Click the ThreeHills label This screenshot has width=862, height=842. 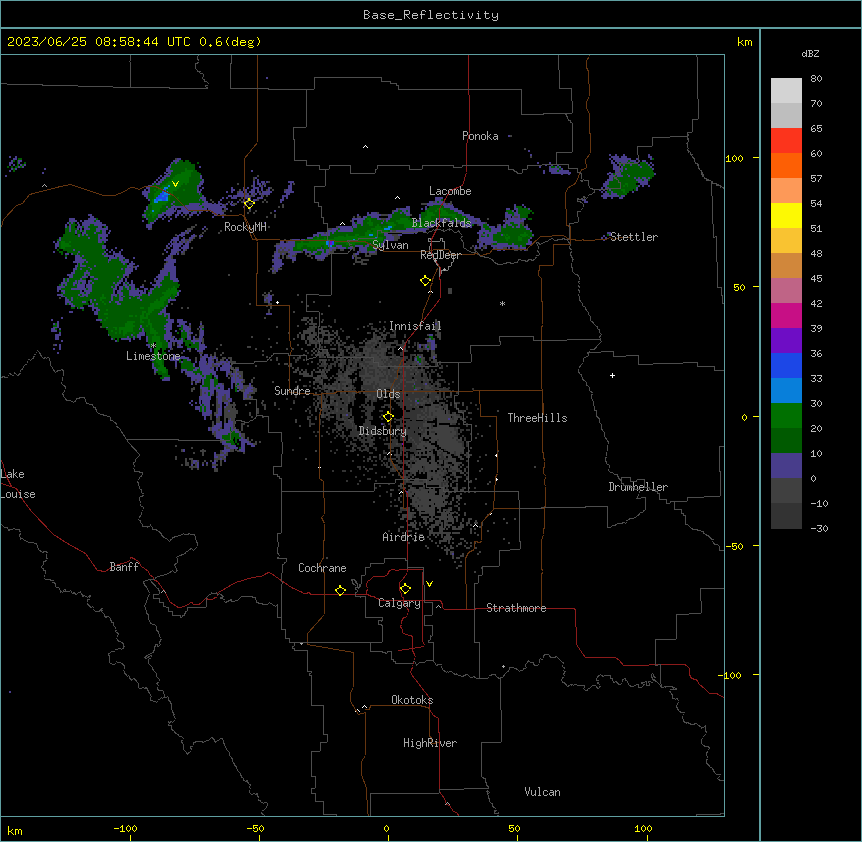(537, 418)
